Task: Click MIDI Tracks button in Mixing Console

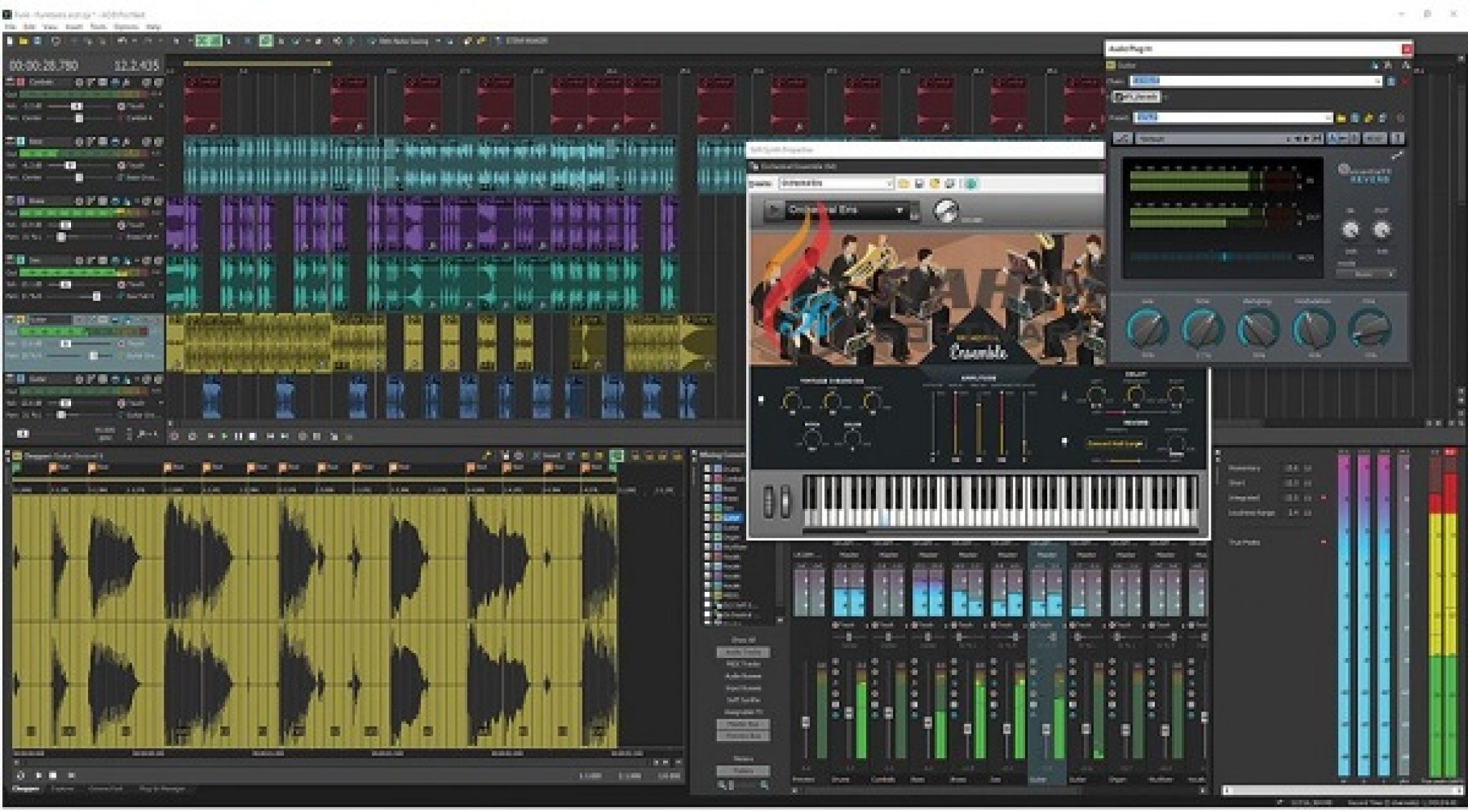Action: 743,664
